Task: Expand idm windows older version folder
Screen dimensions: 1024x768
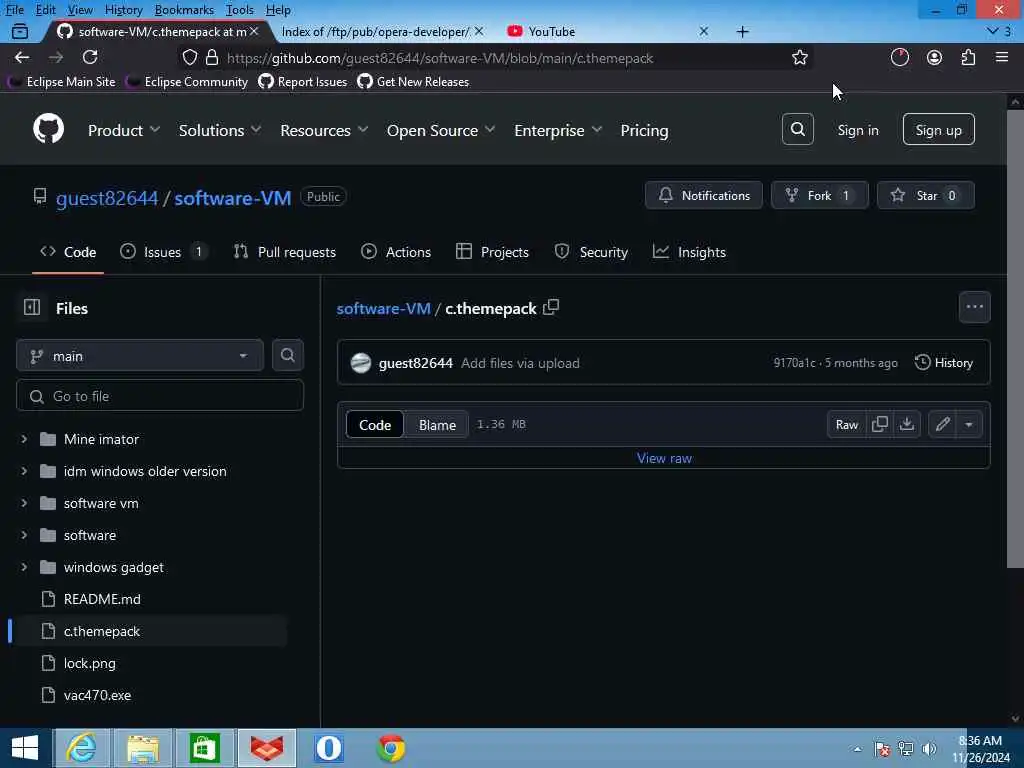Action: click(24, 471)
